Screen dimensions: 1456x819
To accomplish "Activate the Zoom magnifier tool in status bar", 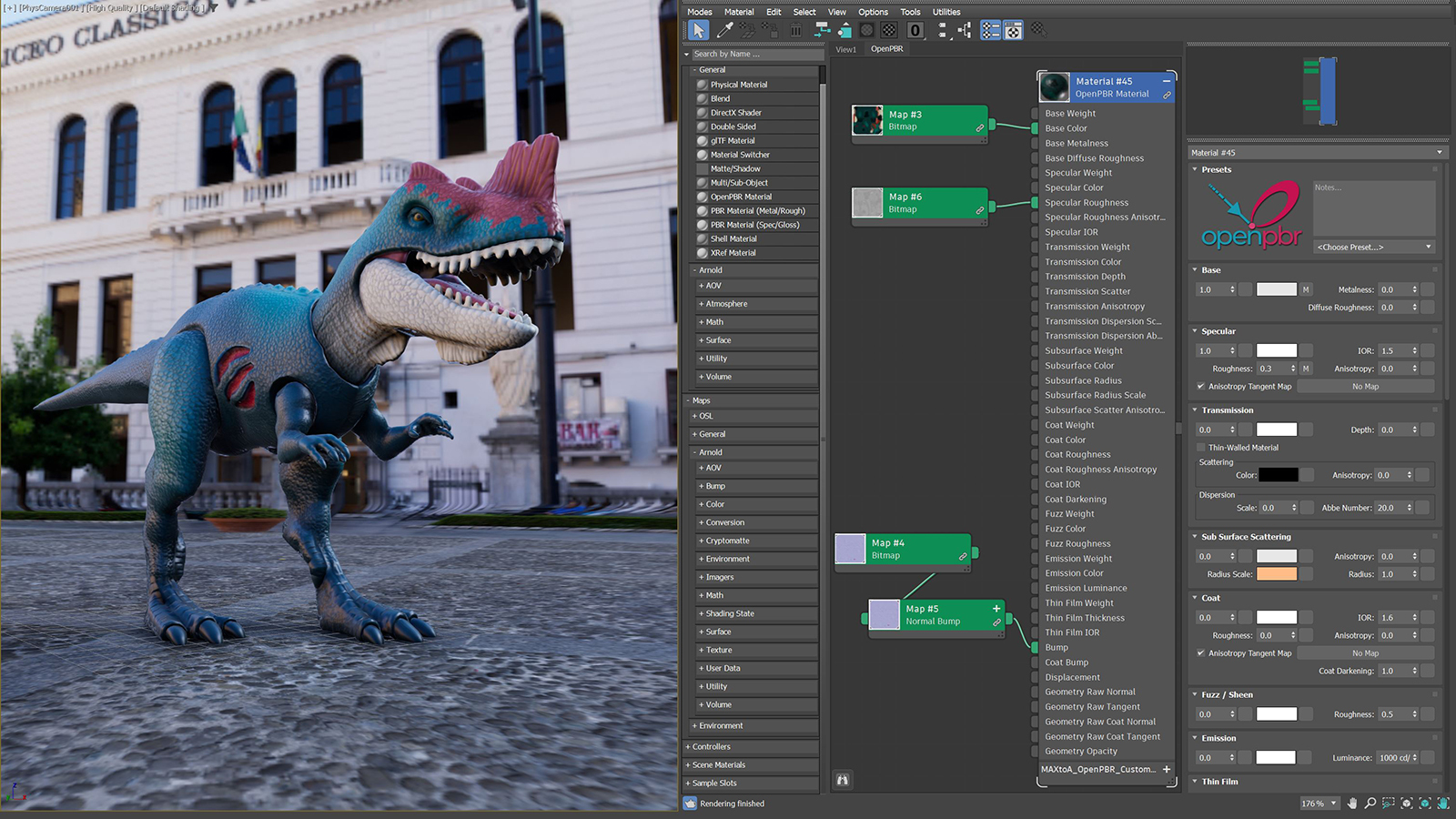I will tap(1370, 804).
